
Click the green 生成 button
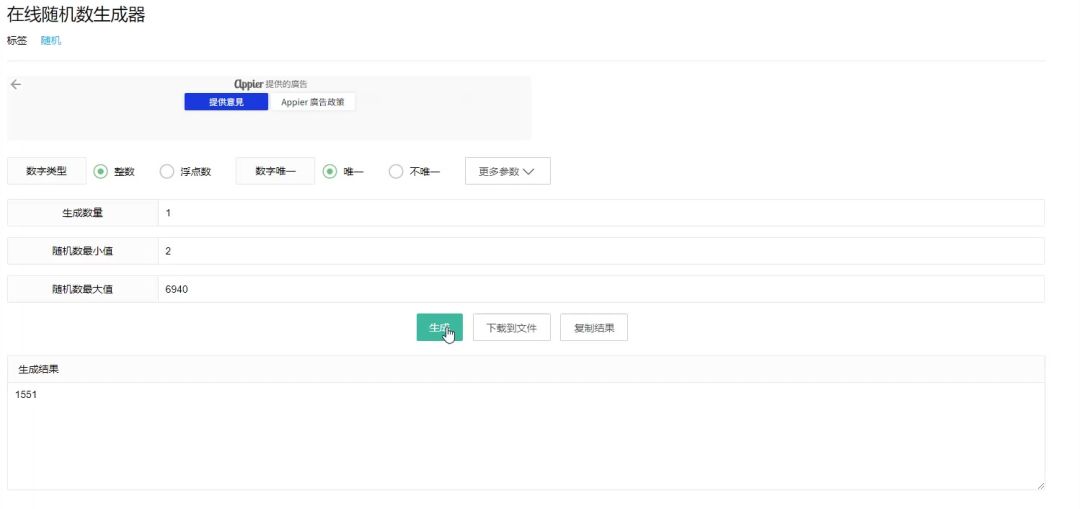click(439, 327)
